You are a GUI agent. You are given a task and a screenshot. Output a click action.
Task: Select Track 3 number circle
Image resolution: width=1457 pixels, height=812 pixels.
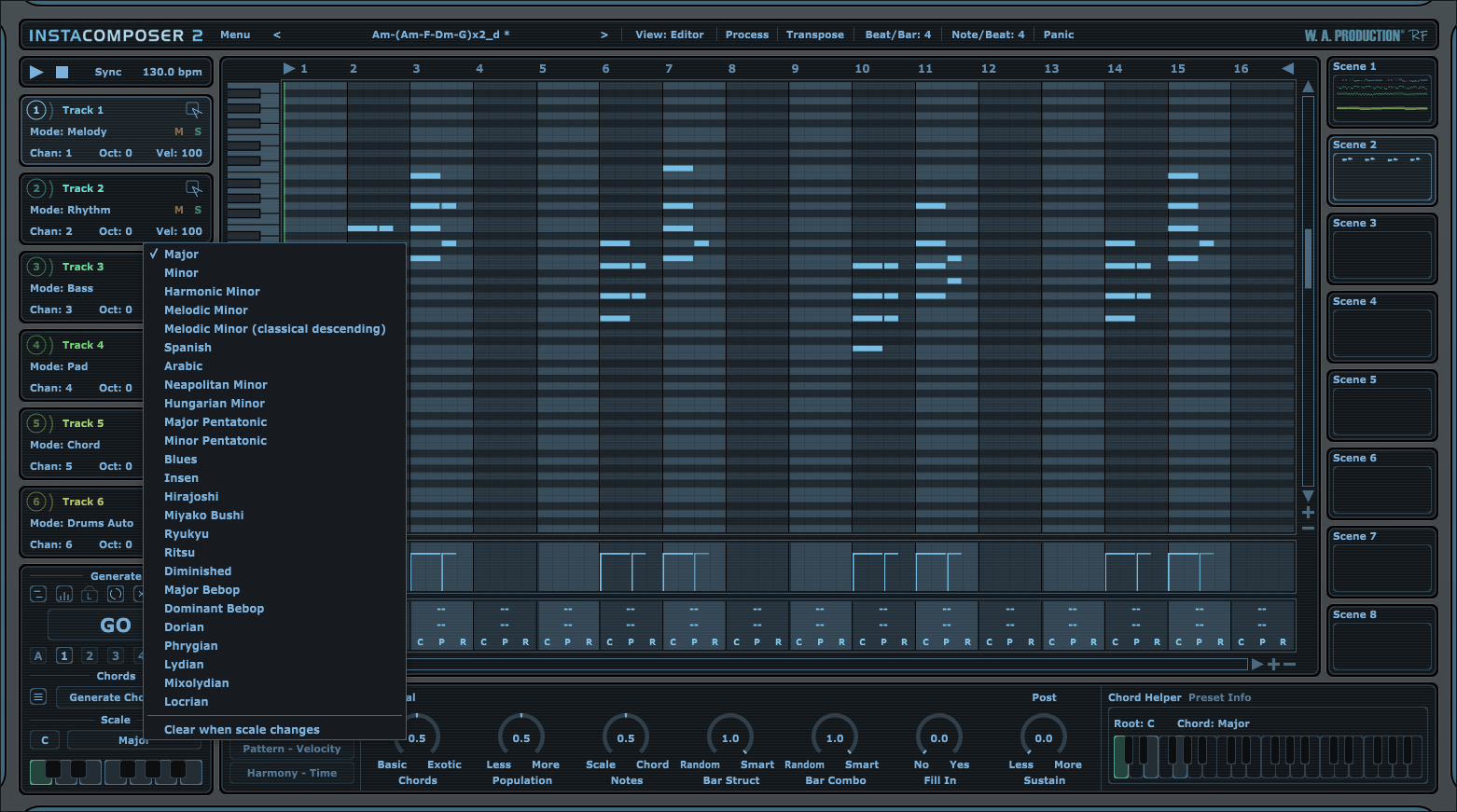(36, 267)
